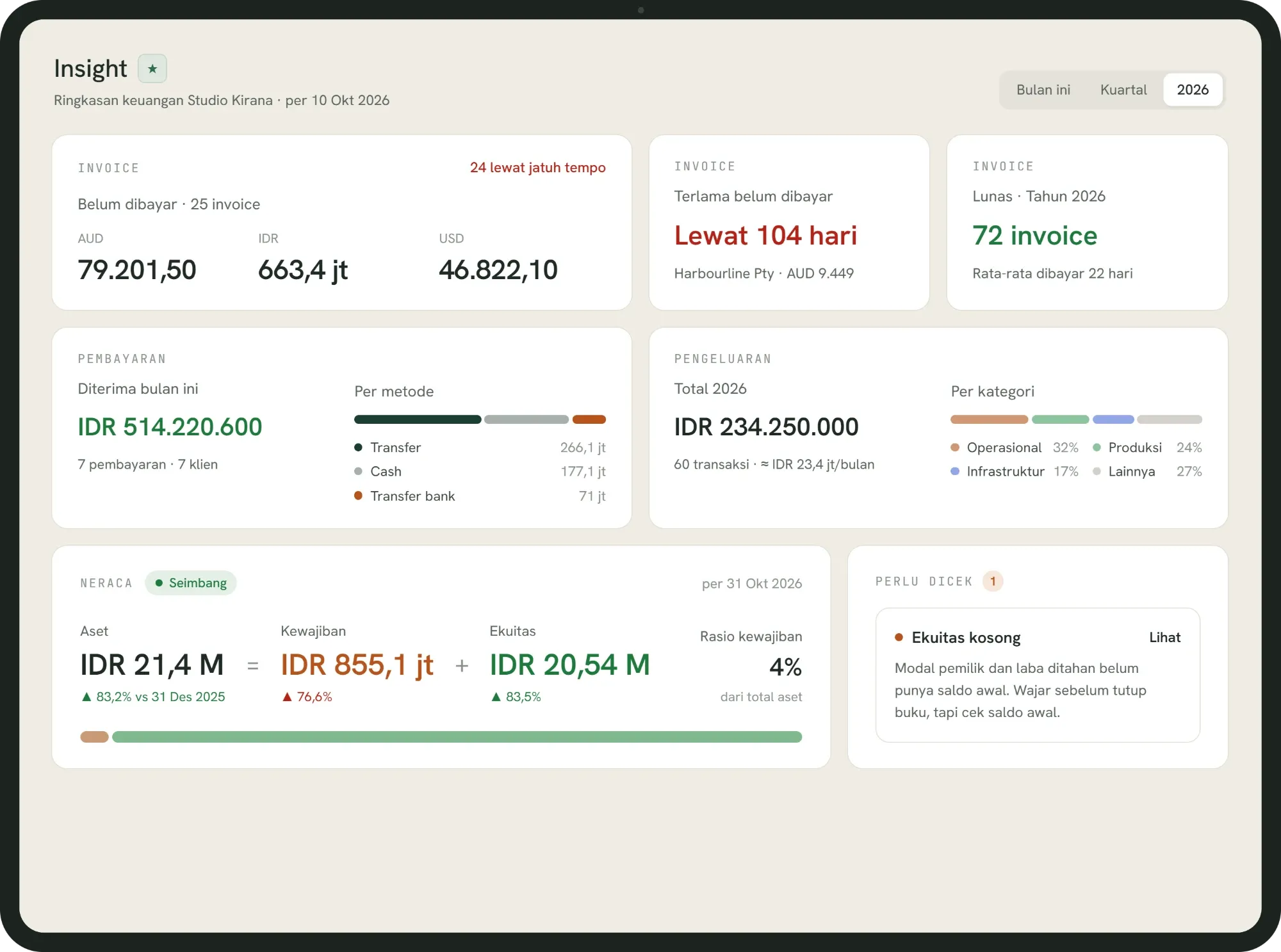
Task: Click the green Ekuitas segment of neraca bar
Action: click(457, 737)
